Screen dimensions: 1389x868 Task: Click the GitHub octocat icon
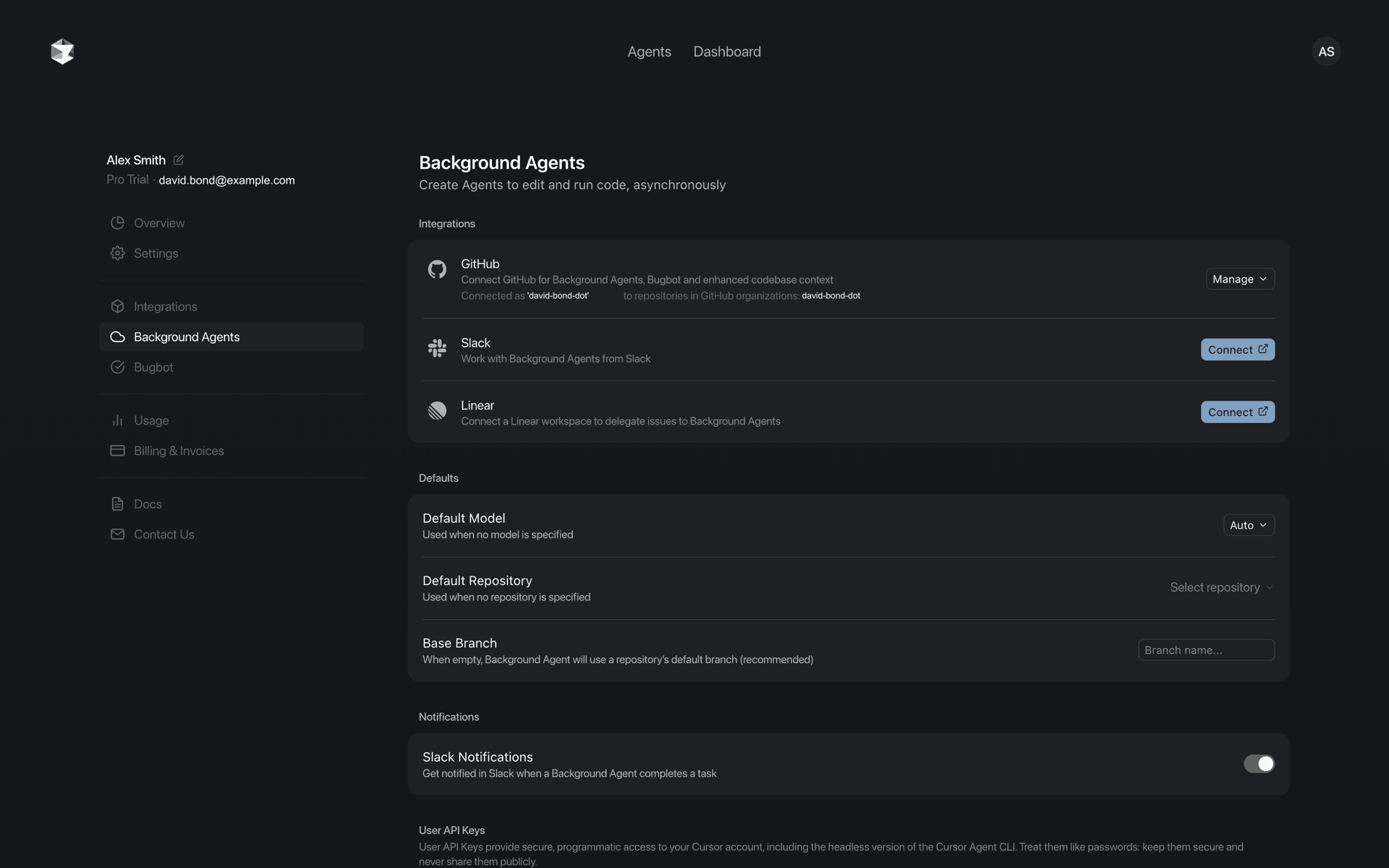437,270
